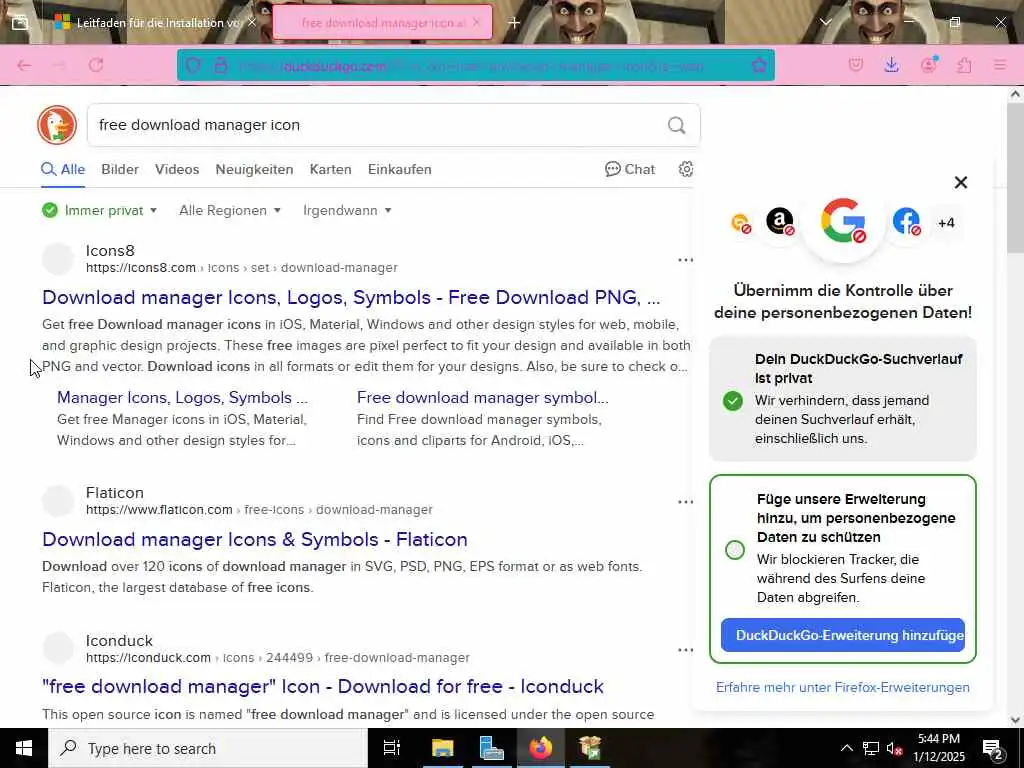1024x768 pixels.
Task: Click the green check beside Suchverlauf ist privat
Action: tap(733, 400)
